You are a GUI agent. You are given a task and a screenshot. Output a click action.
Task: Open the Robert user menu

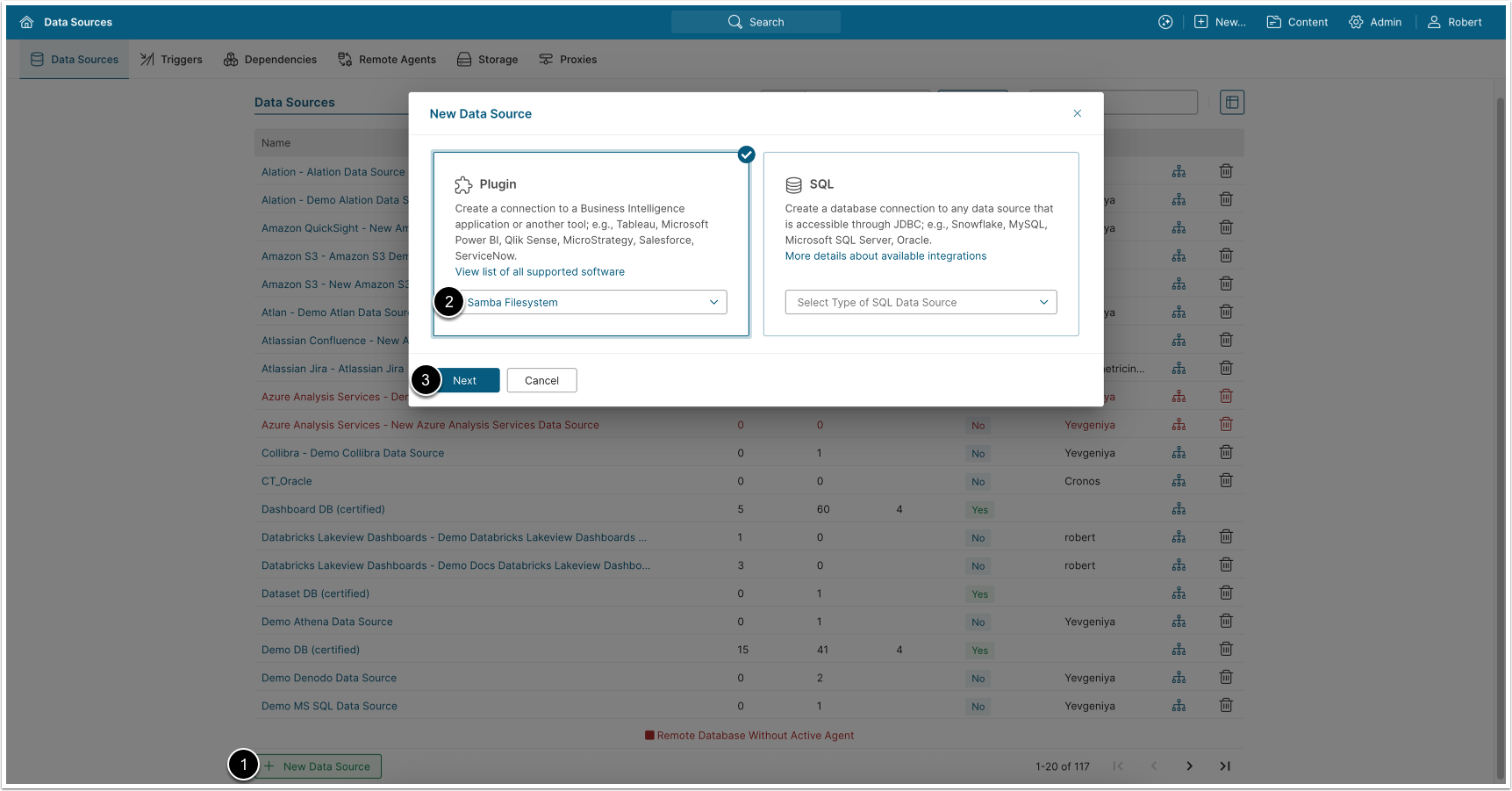pos(1454,22)
